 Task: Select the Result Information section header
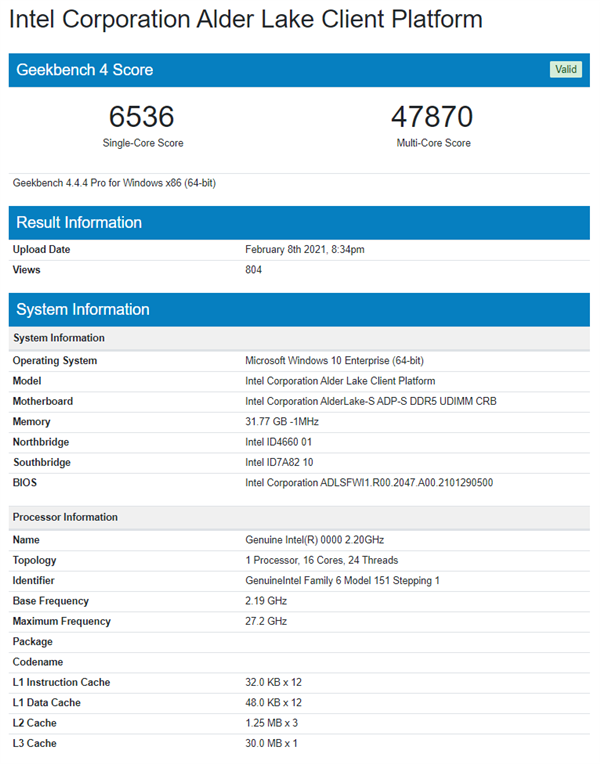79,222
